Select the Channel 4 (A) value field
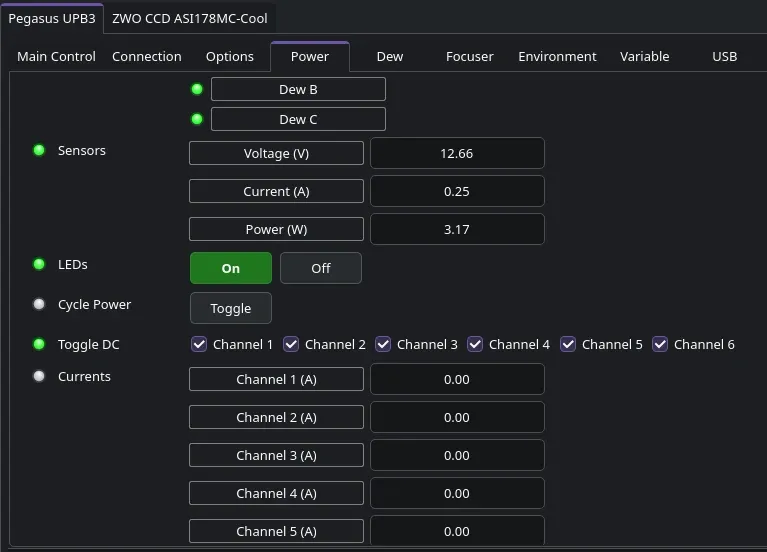This screenshot has width=767, height=552. [457, 493]
